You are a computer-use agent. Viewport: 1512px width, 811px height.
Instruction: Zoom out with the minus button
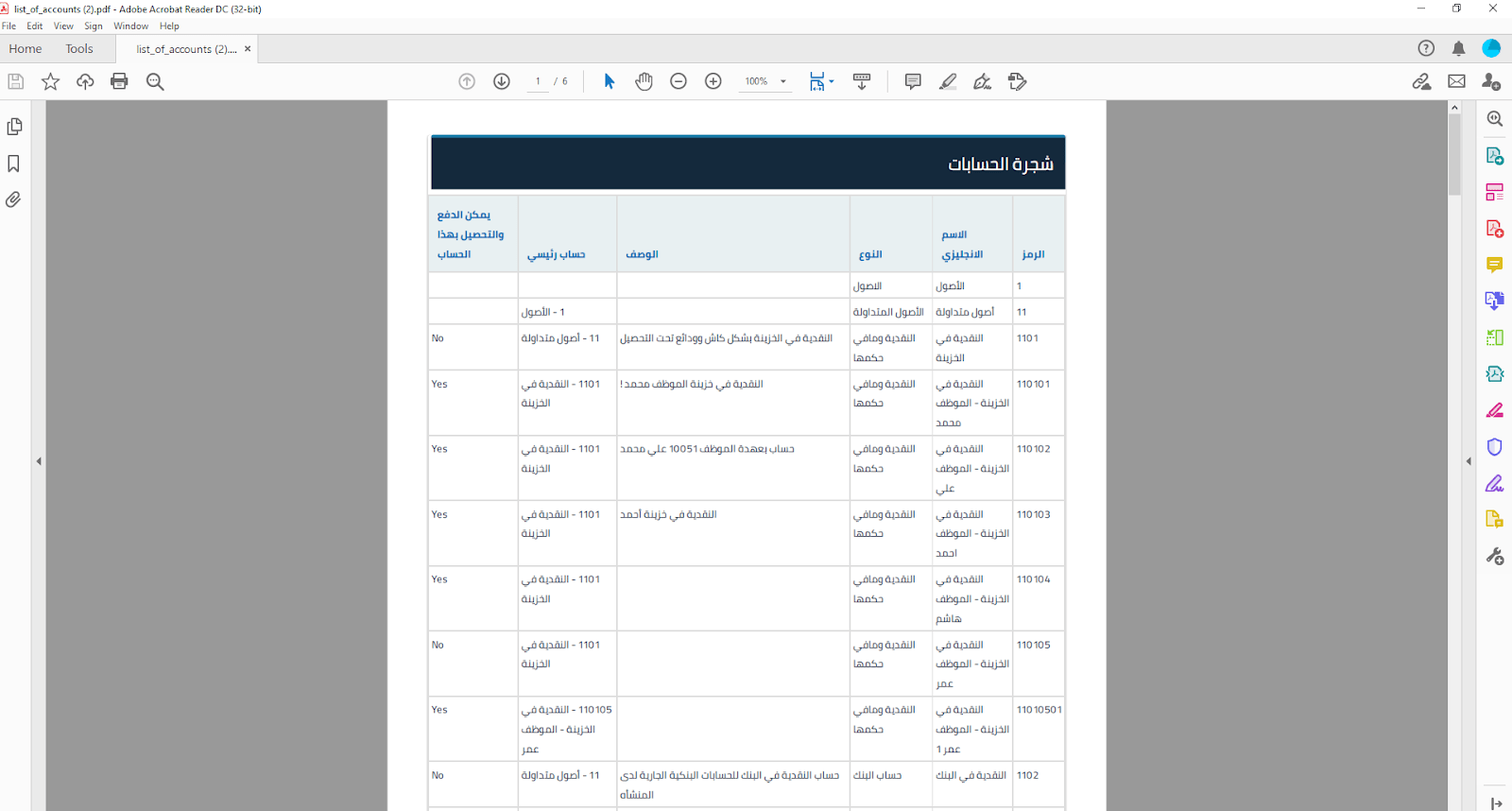click(679, 81)
